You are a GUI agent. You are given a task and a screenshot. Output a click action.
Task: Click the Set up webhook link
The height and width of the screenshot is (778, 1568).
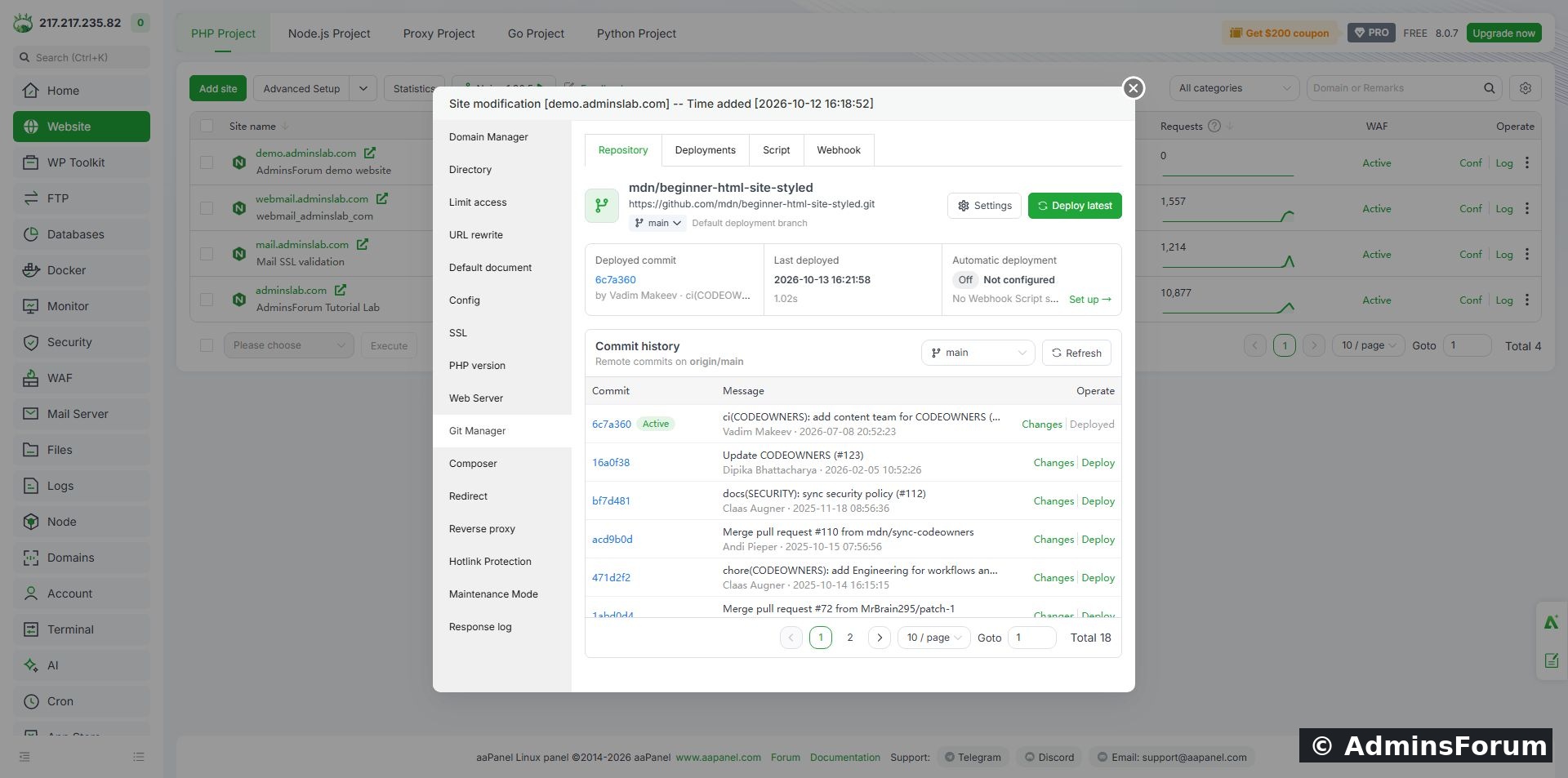point(1090,300)
